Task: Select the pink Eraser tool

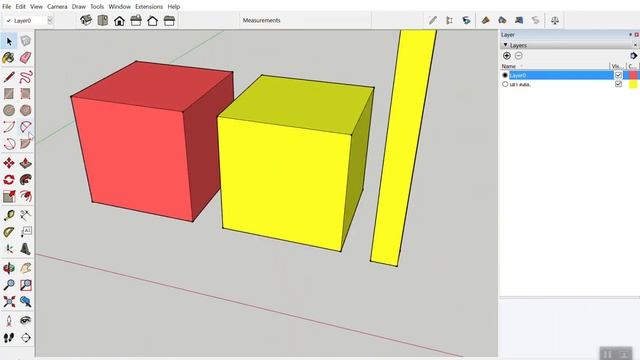Action: (x=26, y=58)
